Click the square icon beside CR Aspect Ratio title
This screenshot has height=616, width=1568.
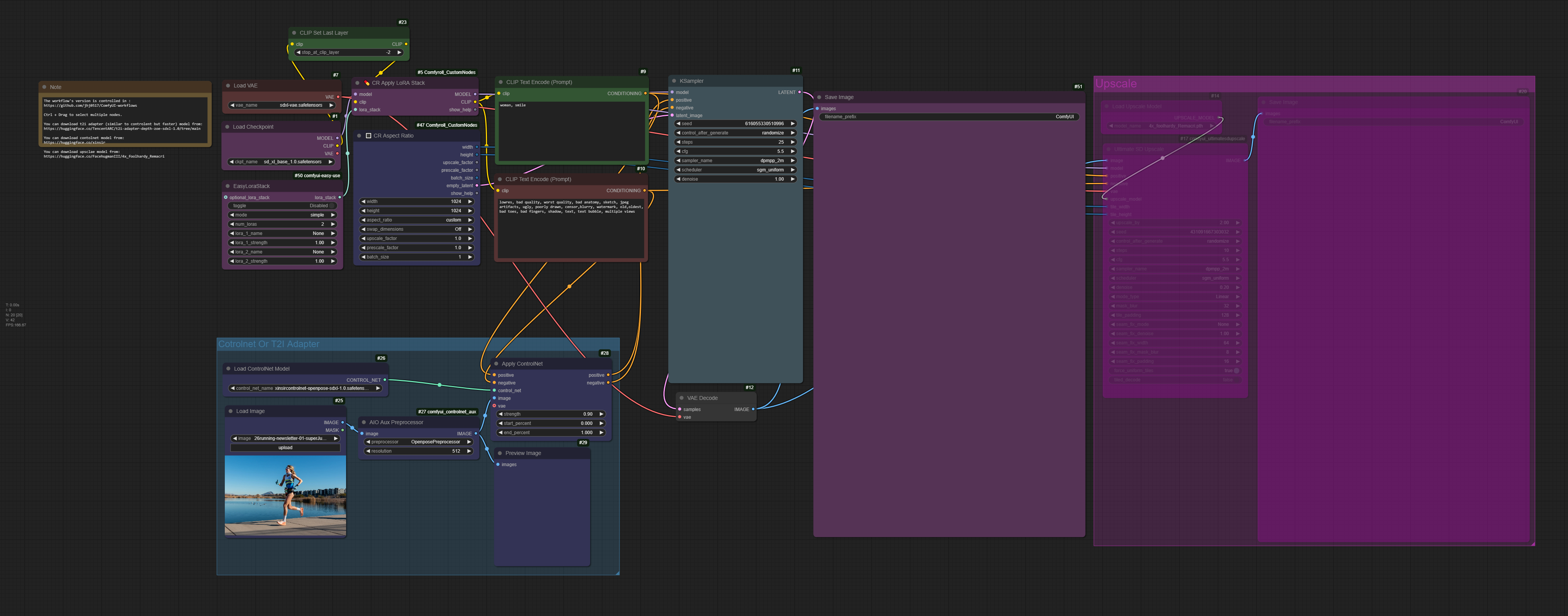pyautogui.click(x=368, y=136)
